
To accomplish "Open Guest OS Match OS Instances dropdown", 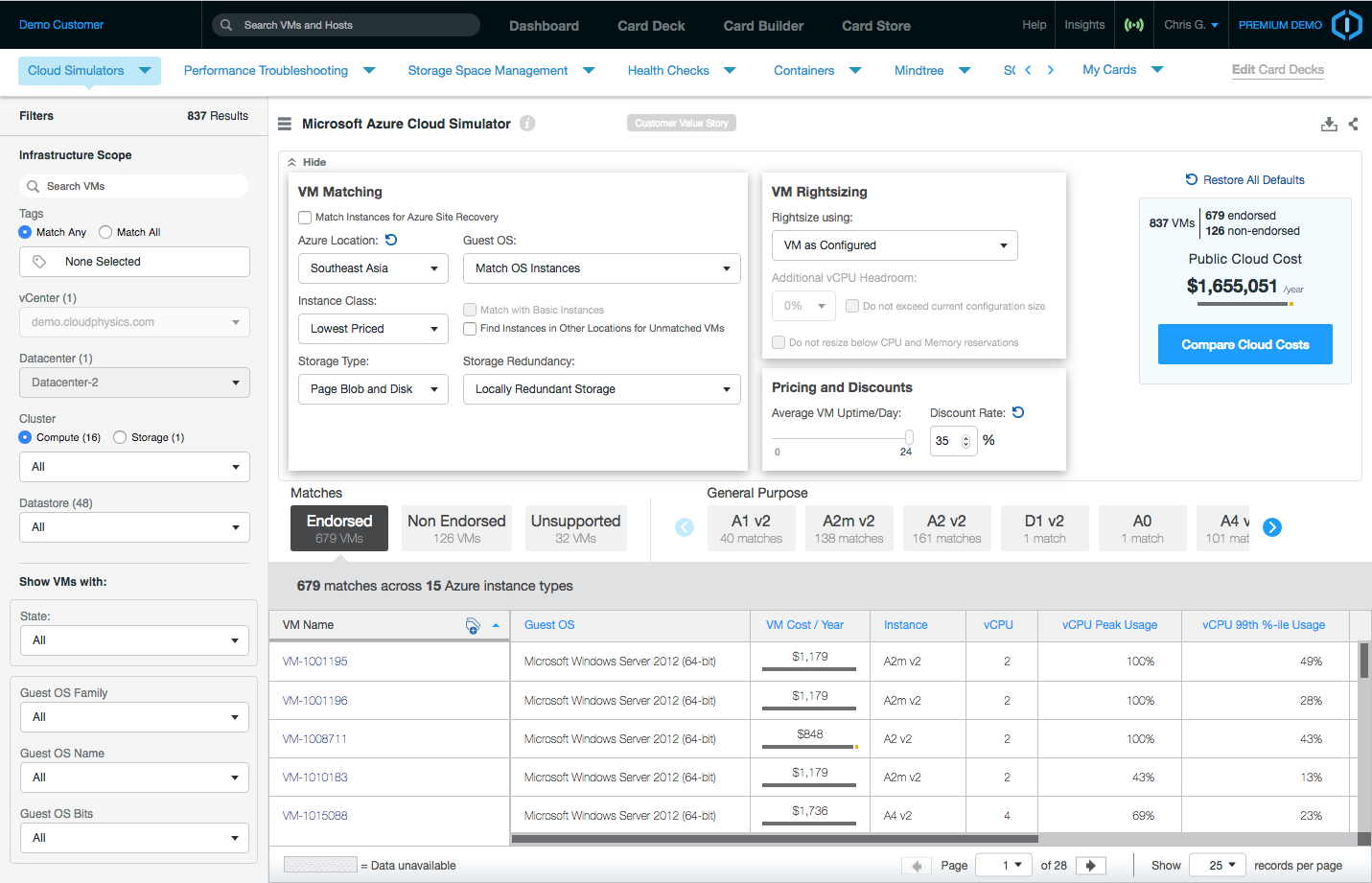I will pos(602,268).
